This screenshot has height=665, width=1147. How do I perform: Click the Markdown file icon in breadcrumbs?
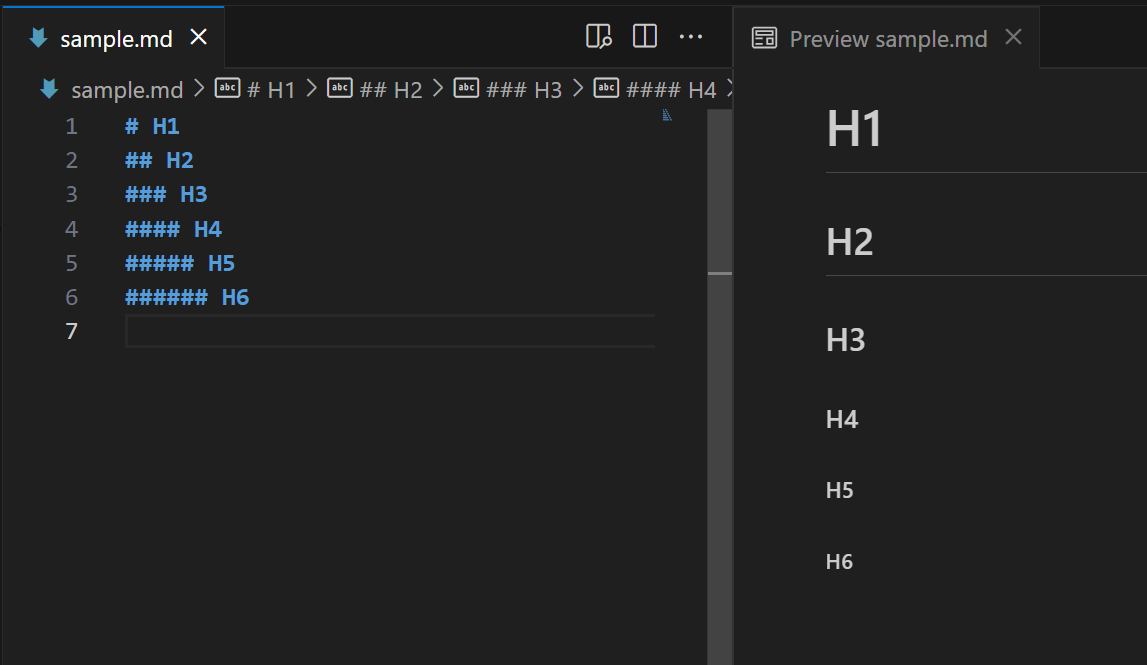47,89
